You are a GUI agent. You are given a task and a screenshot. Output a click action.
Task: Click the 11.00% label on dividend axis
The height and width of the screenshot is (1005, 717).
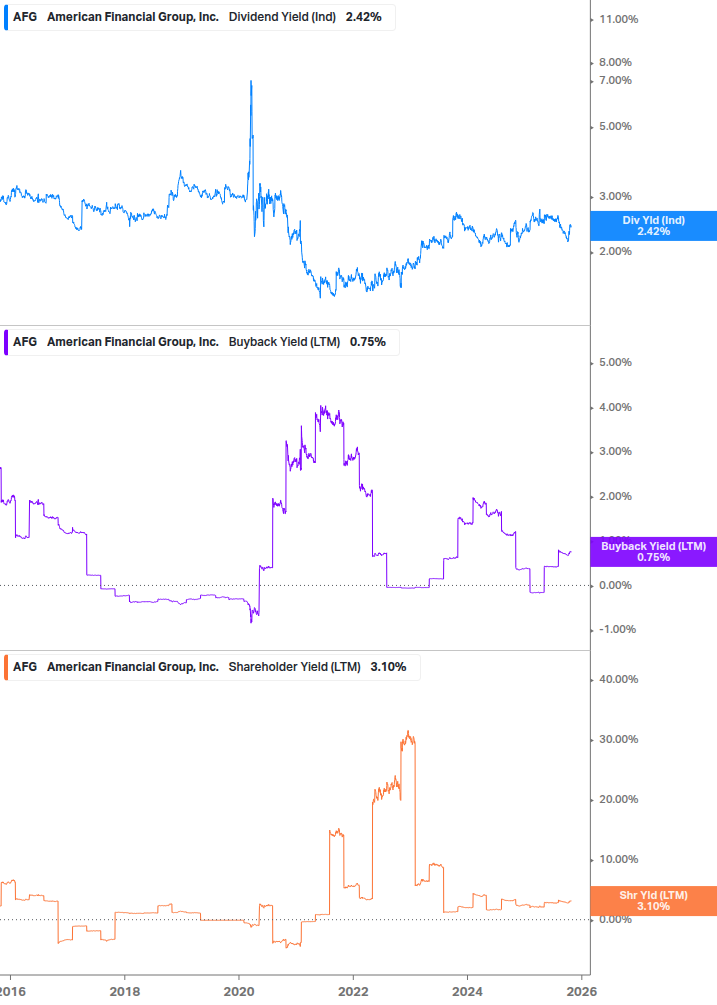(x=616, y=19)
